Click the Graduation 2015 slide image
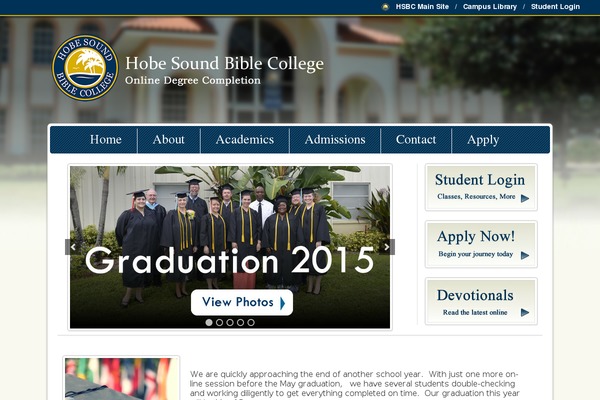600x400 pixels. pos(230,247)
